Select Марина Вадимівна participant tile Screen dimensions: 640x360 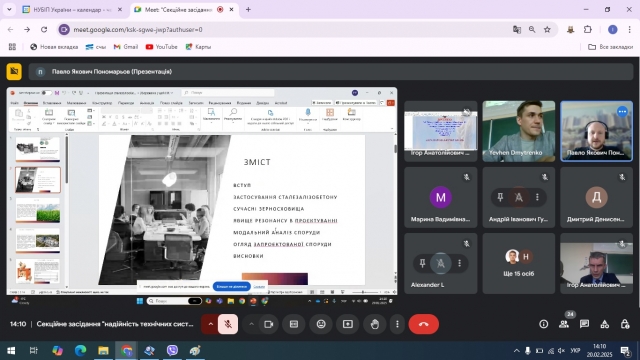pos(441,197)
